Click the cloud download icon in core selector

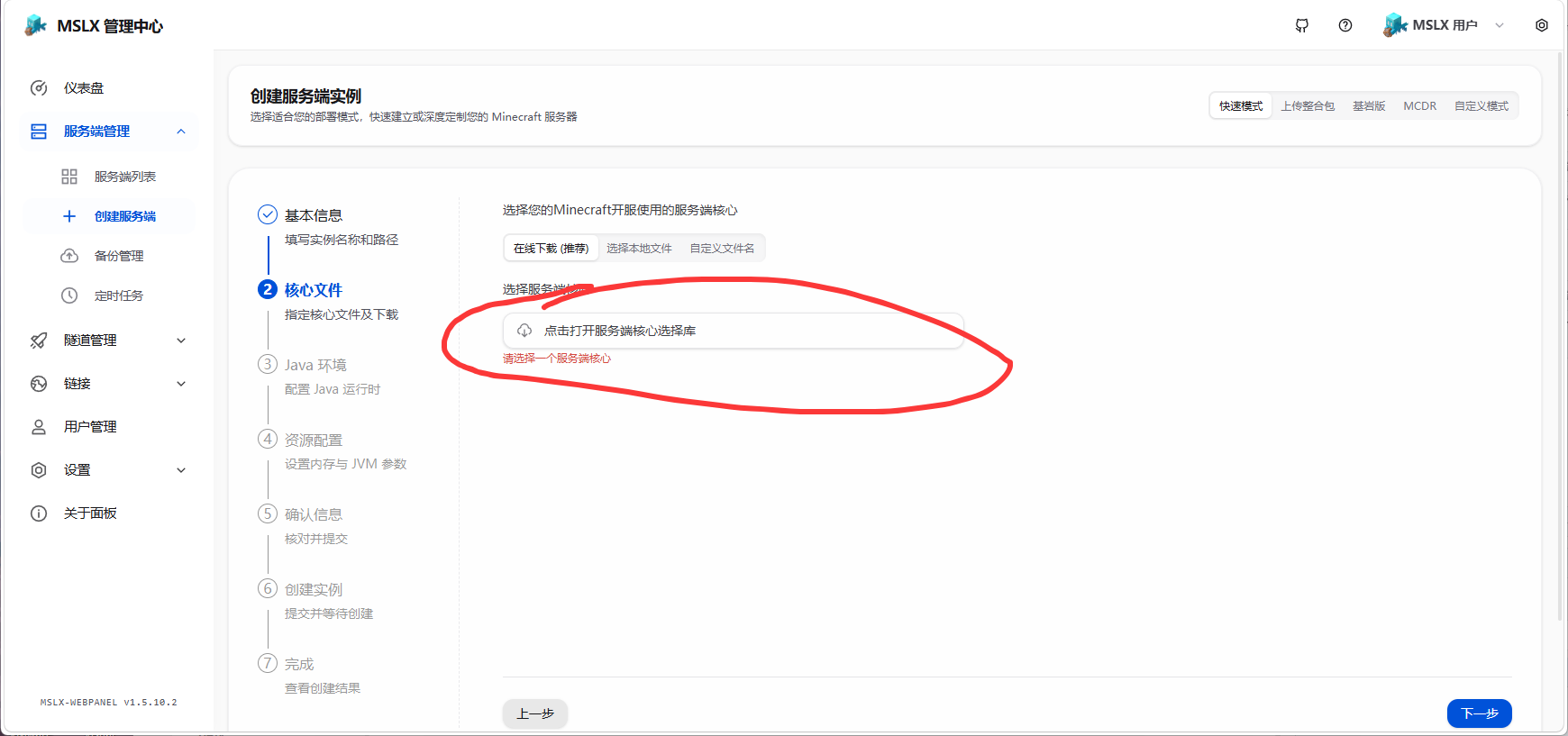(x=524, y=331)
